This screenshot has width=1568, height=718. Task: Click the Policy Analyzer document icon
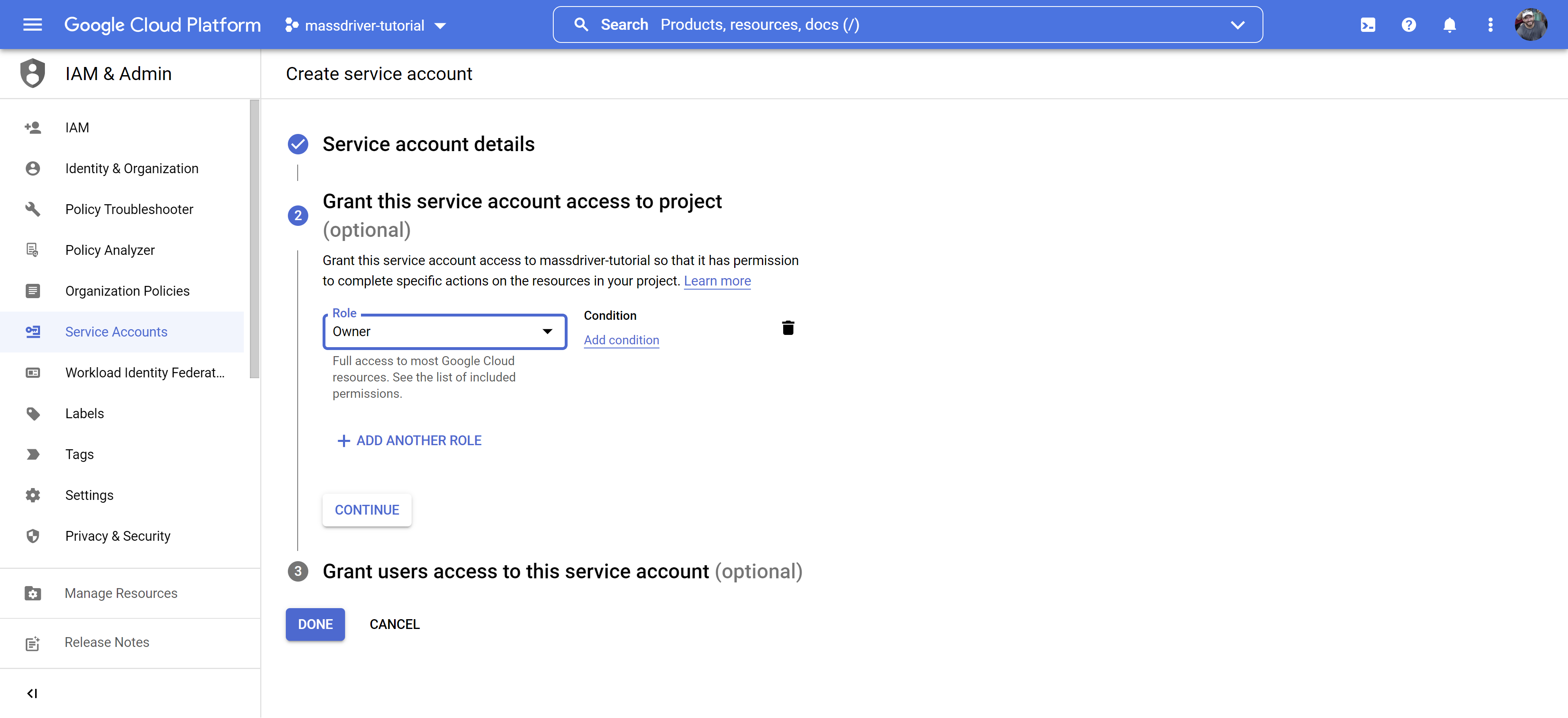click(33, 250)
